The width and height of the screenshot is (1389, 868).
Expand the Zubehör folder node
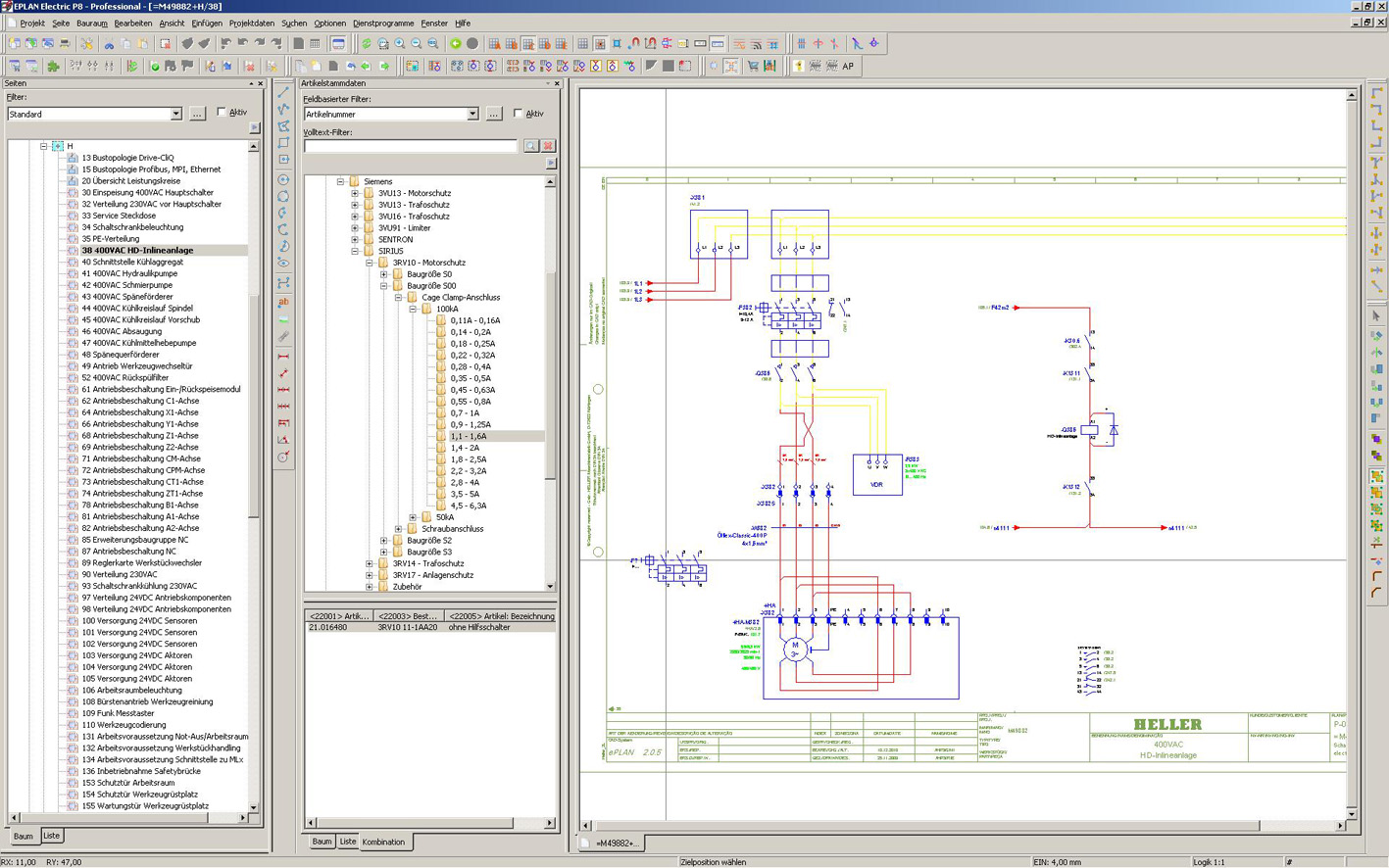(x=370, y=587)
